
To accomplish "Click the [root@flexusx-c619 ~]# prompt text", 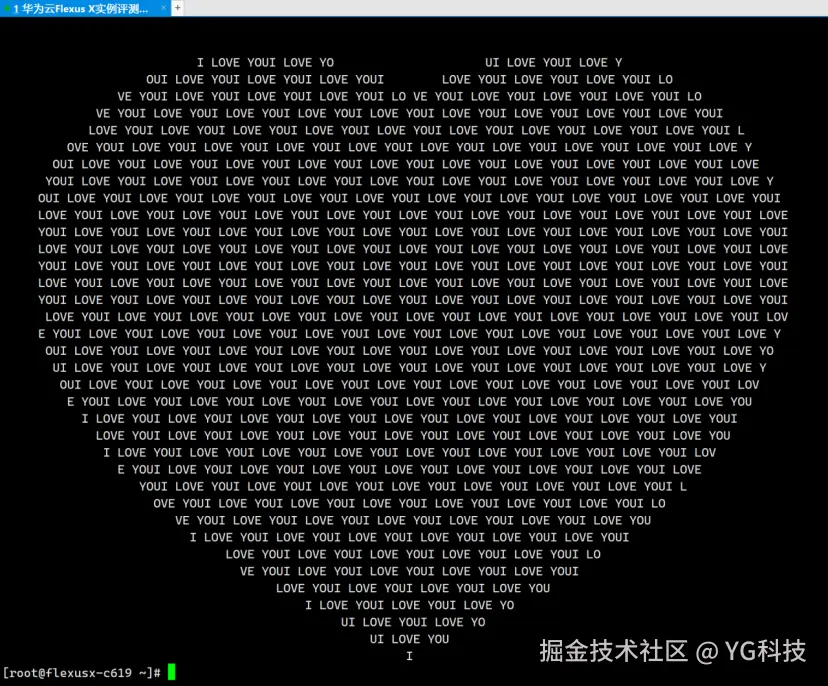I will point(82,673).
